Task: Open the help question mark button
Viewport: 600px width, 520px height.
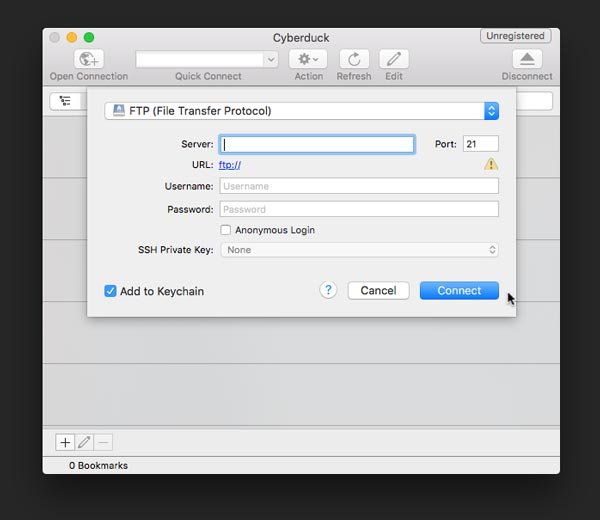Action: (x=328, y=290)
